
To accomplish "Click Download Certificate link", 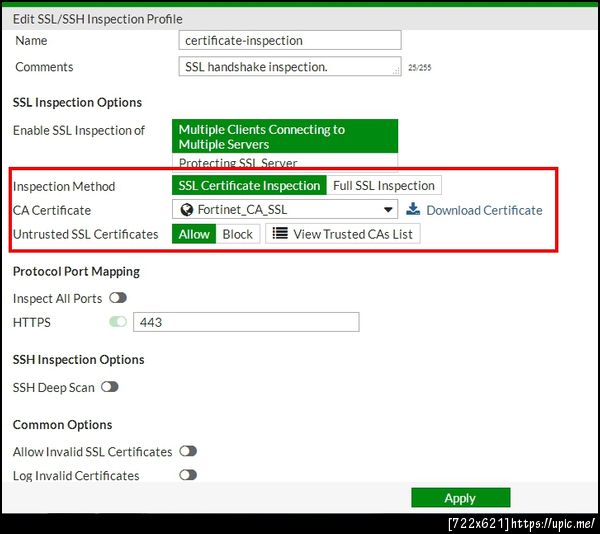I will click(x=484, y=210).
